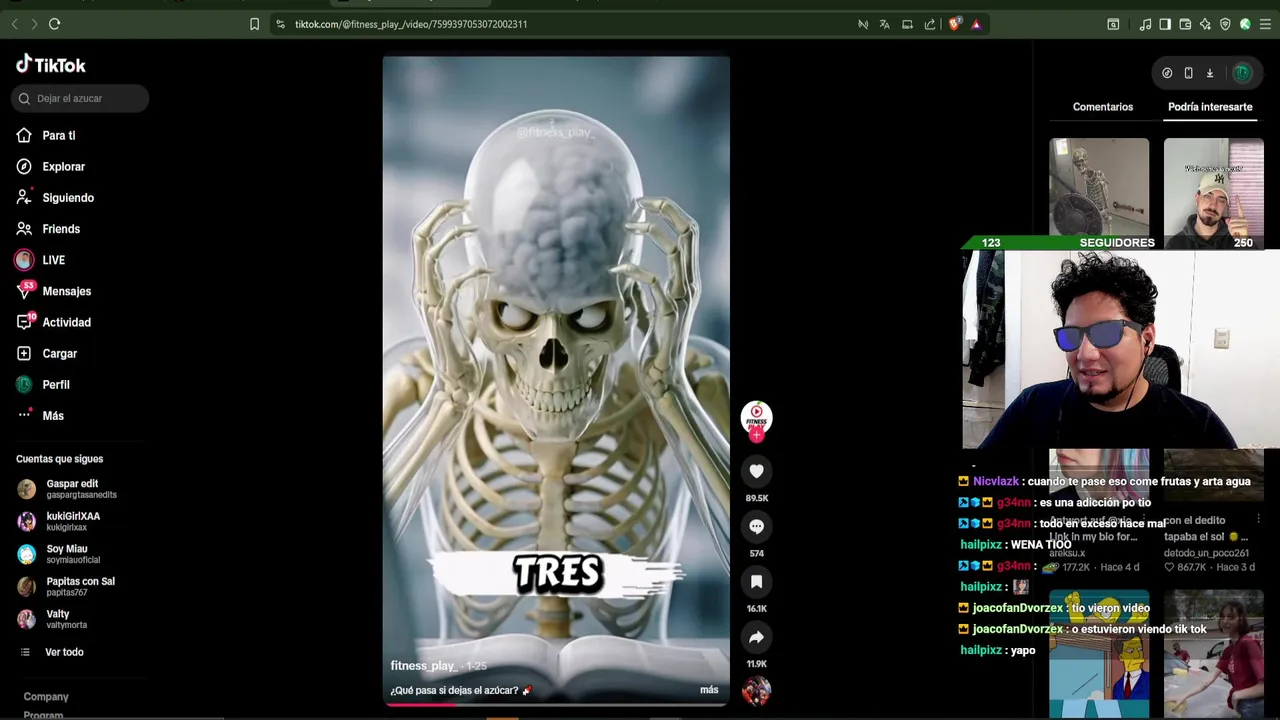
Task: Reload the page
Action: [54, 24]
